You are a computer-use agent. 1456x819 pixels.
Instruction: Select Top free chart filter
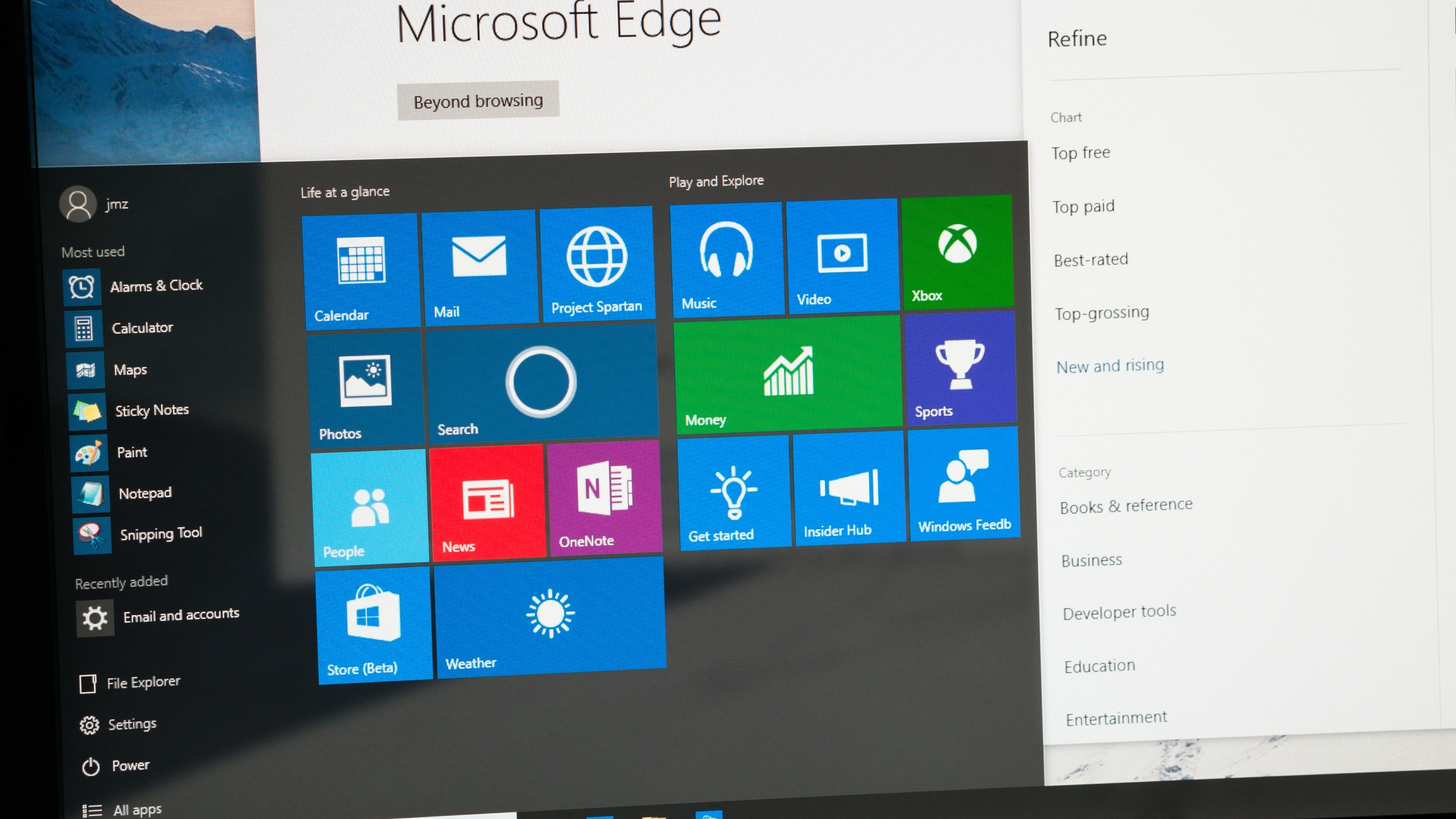[1080, 153]
